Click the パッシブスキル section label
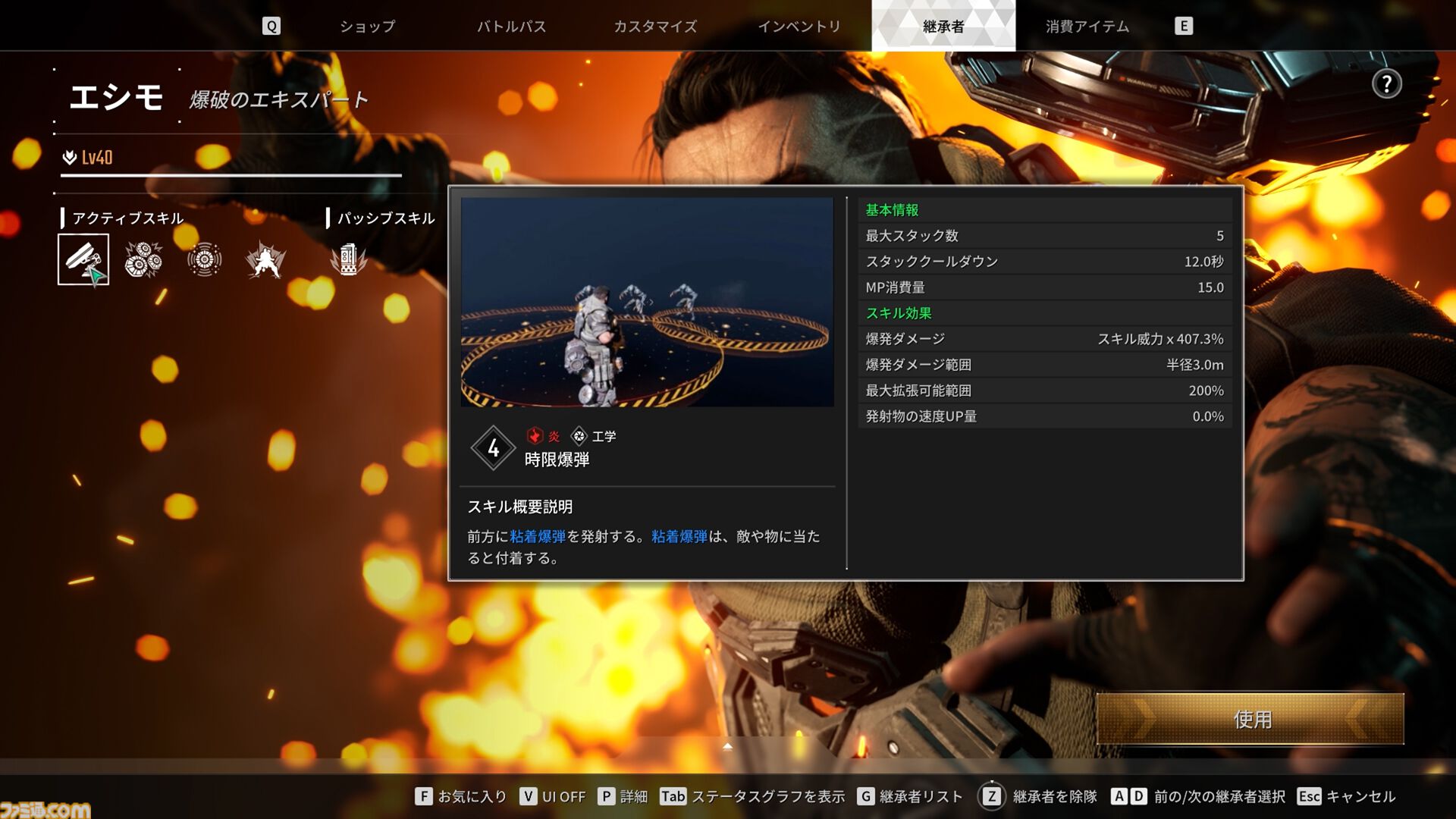The height and width of the screenshot is (819, 1456). click(x=386, y=218)
